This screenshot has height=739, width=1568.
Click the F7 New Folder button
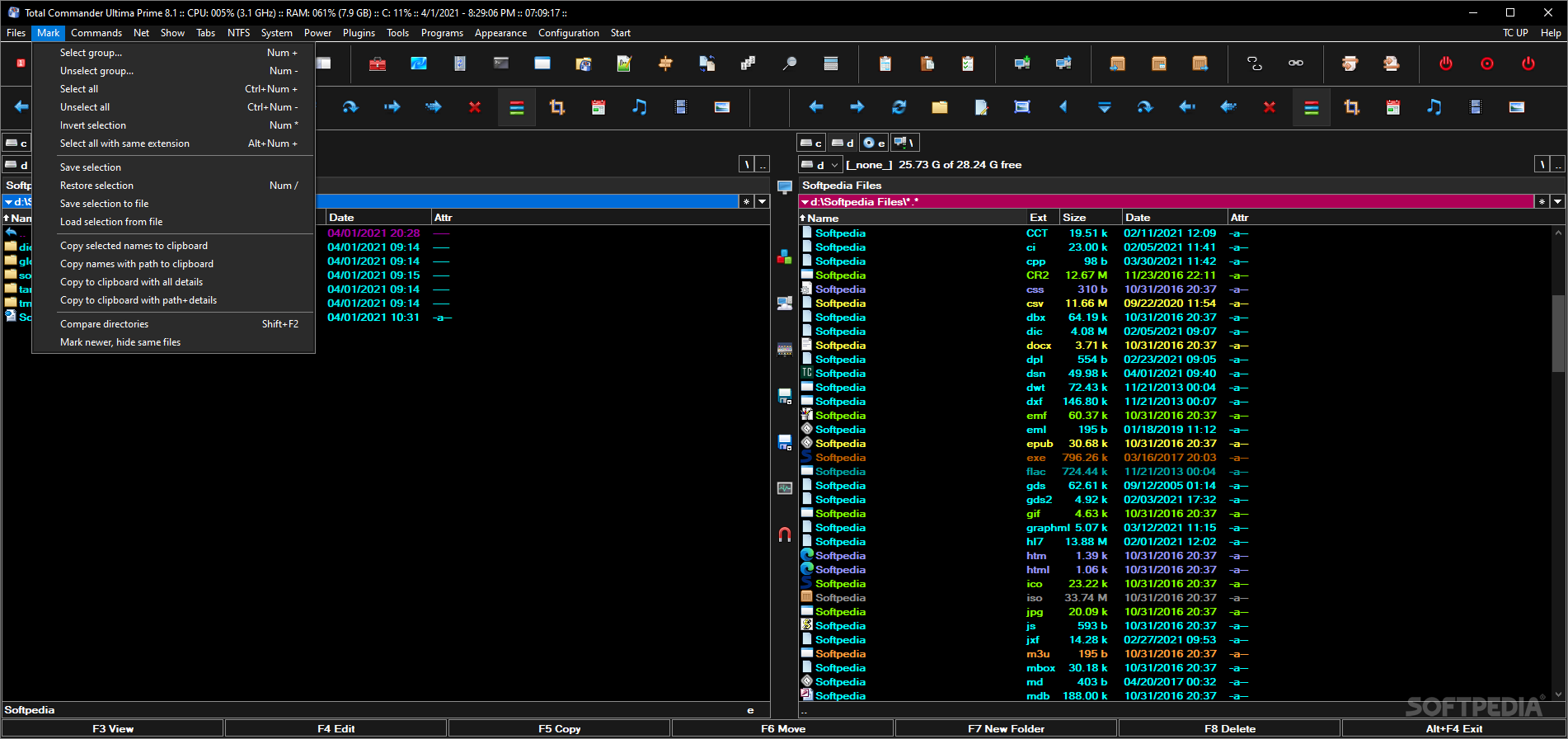[x=1007, y=728]
